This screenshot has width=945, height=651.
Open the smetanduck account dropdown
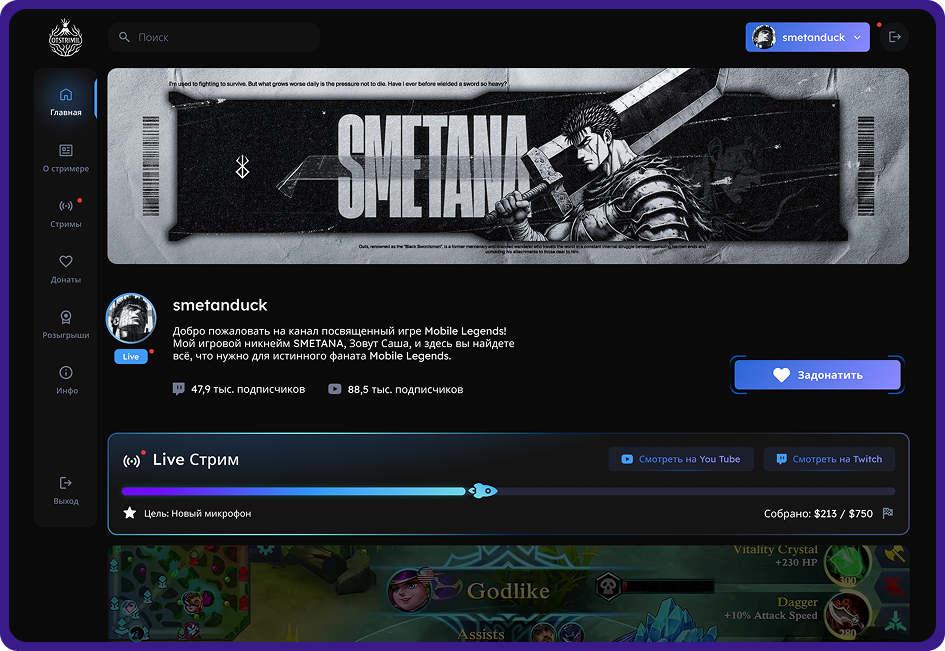click(x=807, y=37)
